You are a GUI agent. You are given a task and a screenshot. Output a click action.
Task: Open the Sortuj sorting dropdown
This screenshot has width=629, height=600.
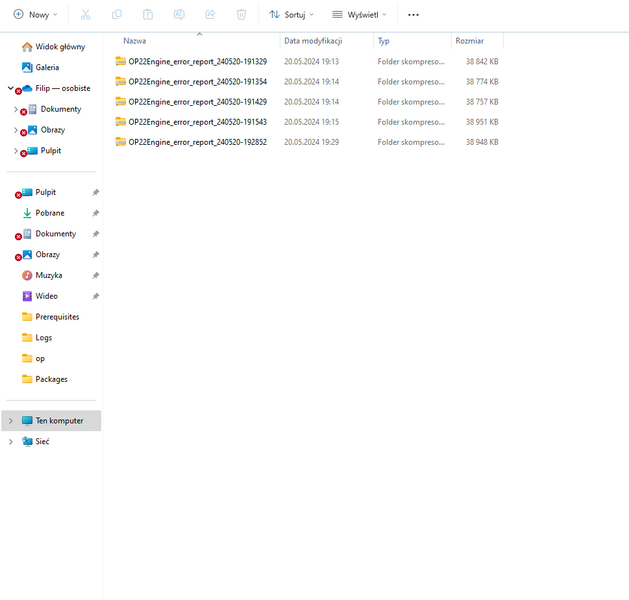point(291,15)
